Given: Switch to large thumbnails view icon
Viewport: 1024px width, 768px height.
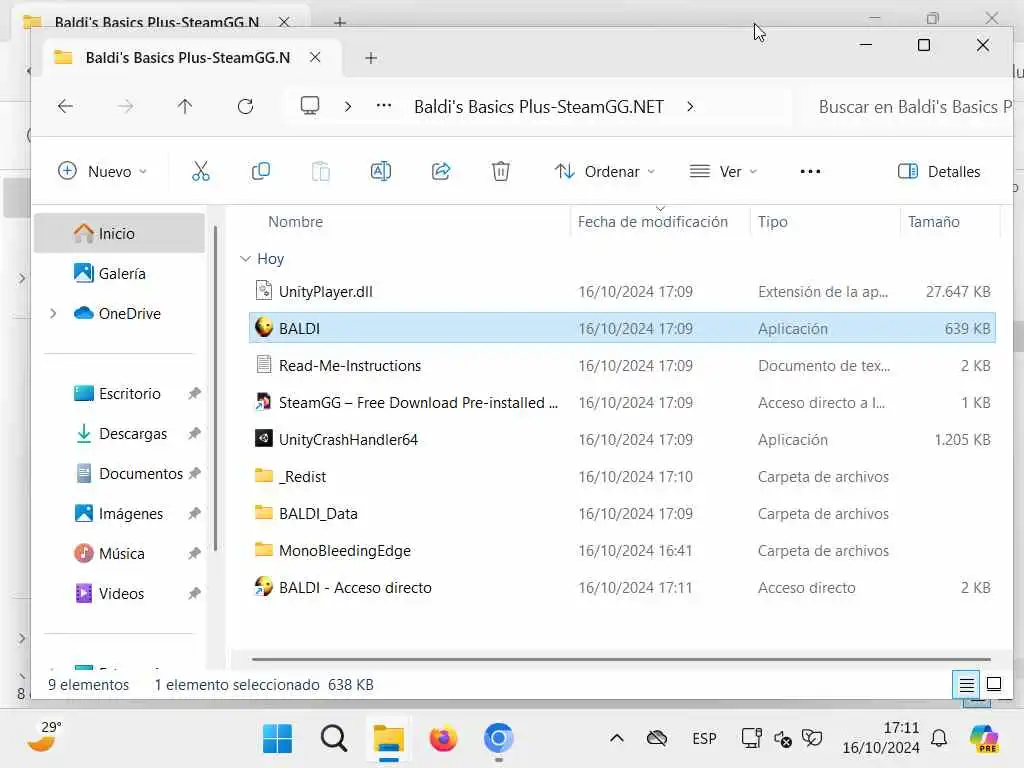Looking at the screenshot, I should [993, 684].
